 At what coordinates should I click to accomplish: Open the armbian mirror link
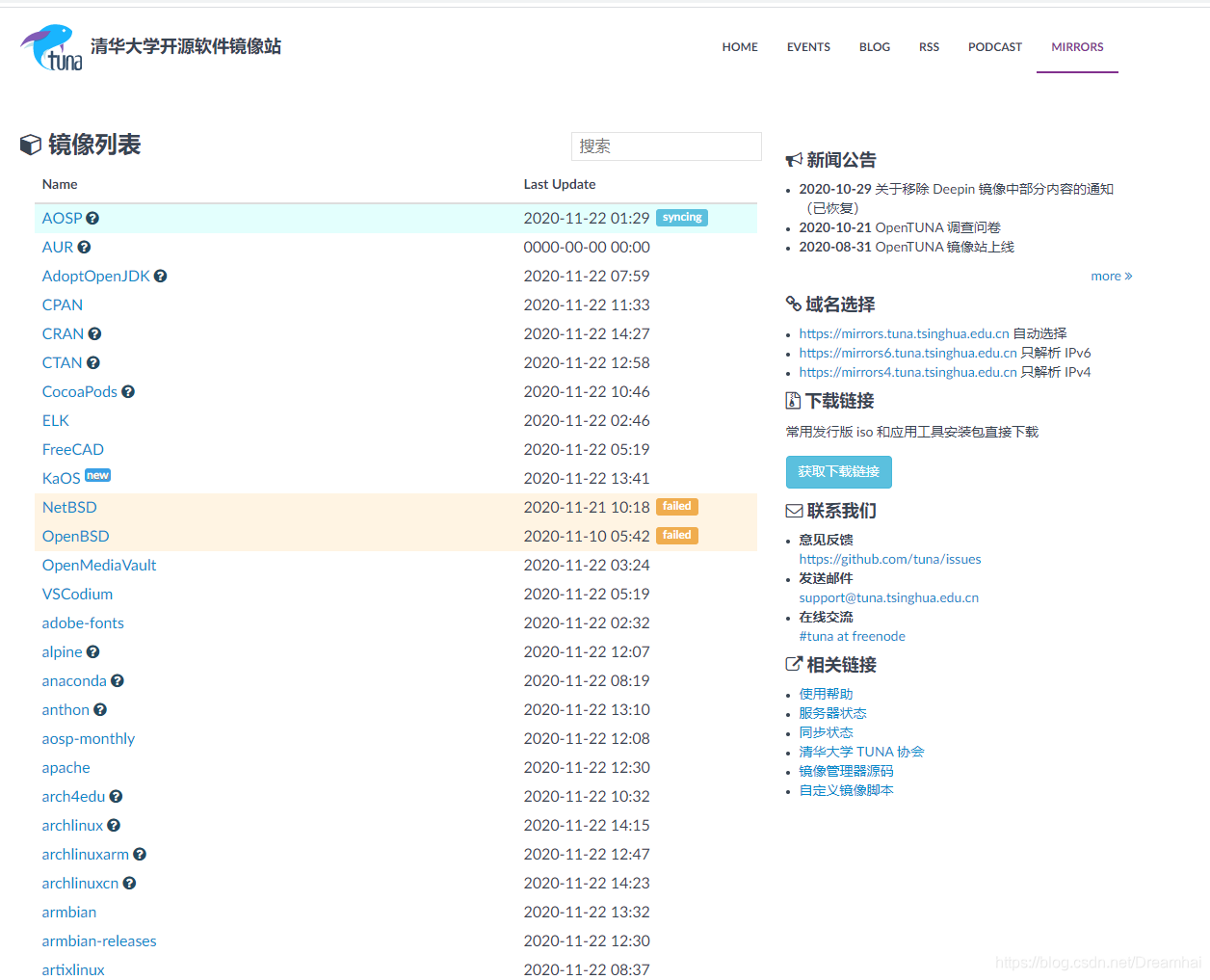point(69,913)
